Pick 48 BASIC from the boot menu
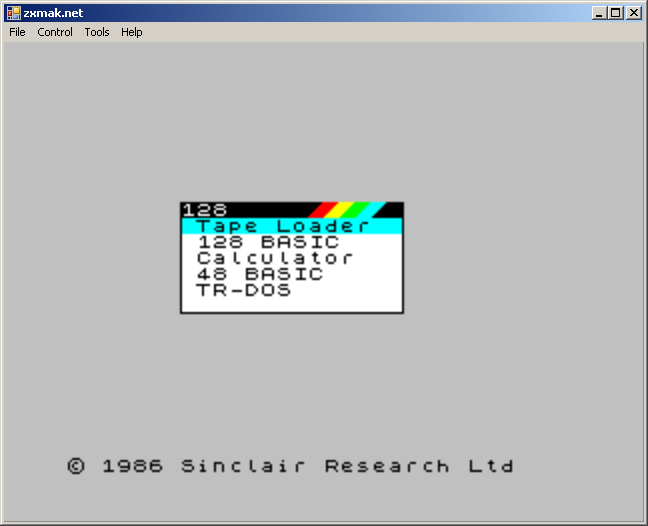The height and width of the screenshot is (526, 648). pos(260,274)
